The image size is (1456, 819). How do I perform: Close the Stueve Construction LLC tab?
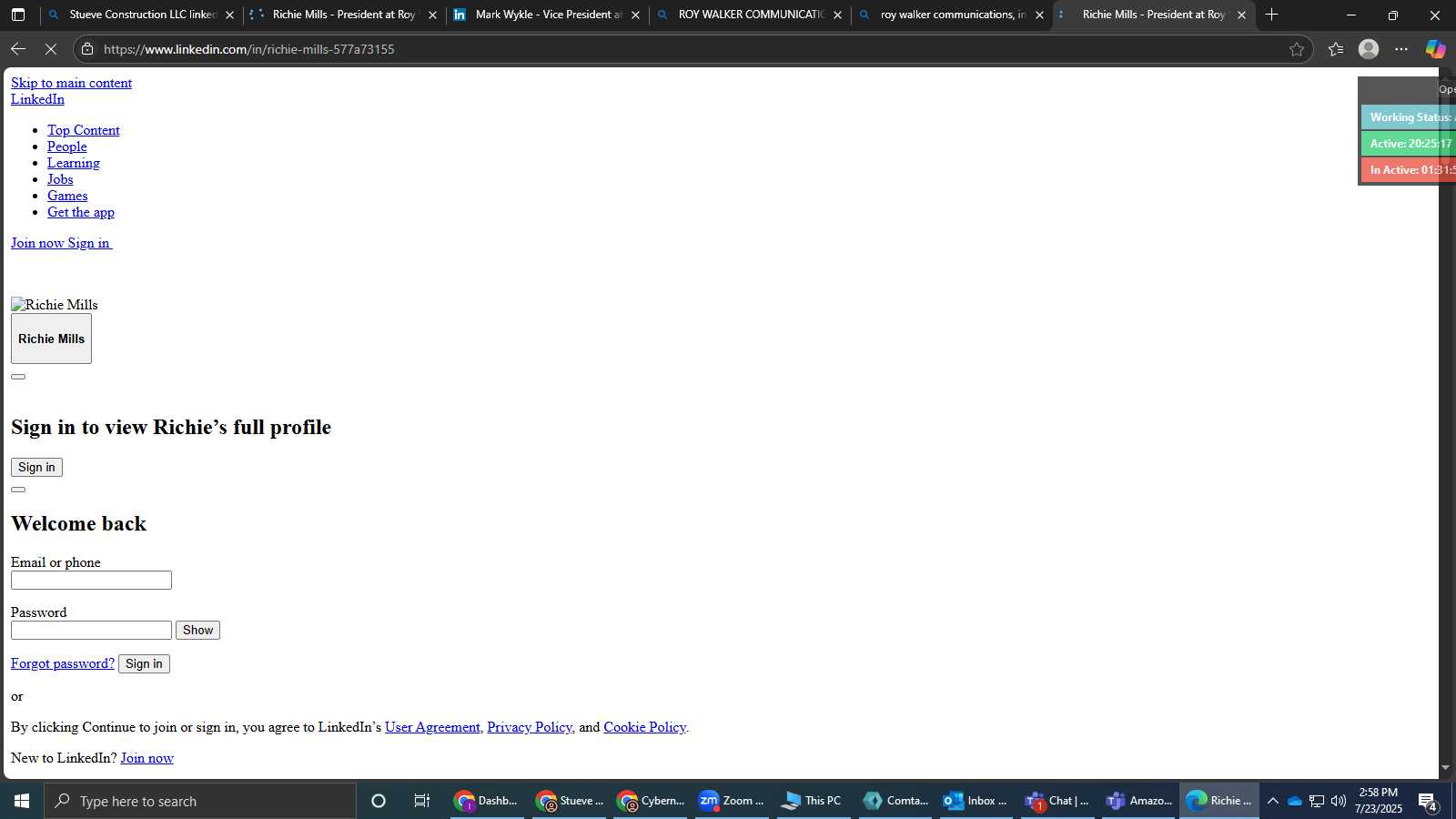[229, 15]
